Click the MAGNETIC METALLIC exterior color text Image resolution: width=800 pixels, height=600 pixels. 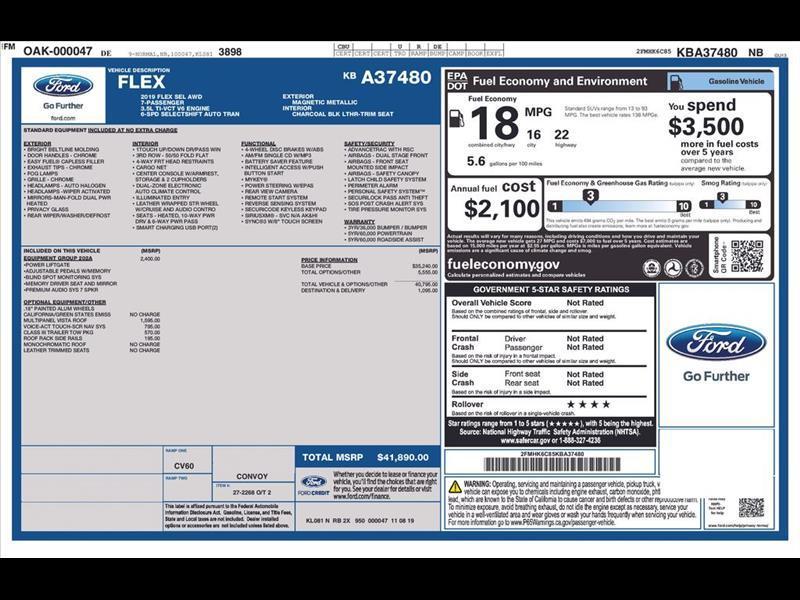pos(324,102)
